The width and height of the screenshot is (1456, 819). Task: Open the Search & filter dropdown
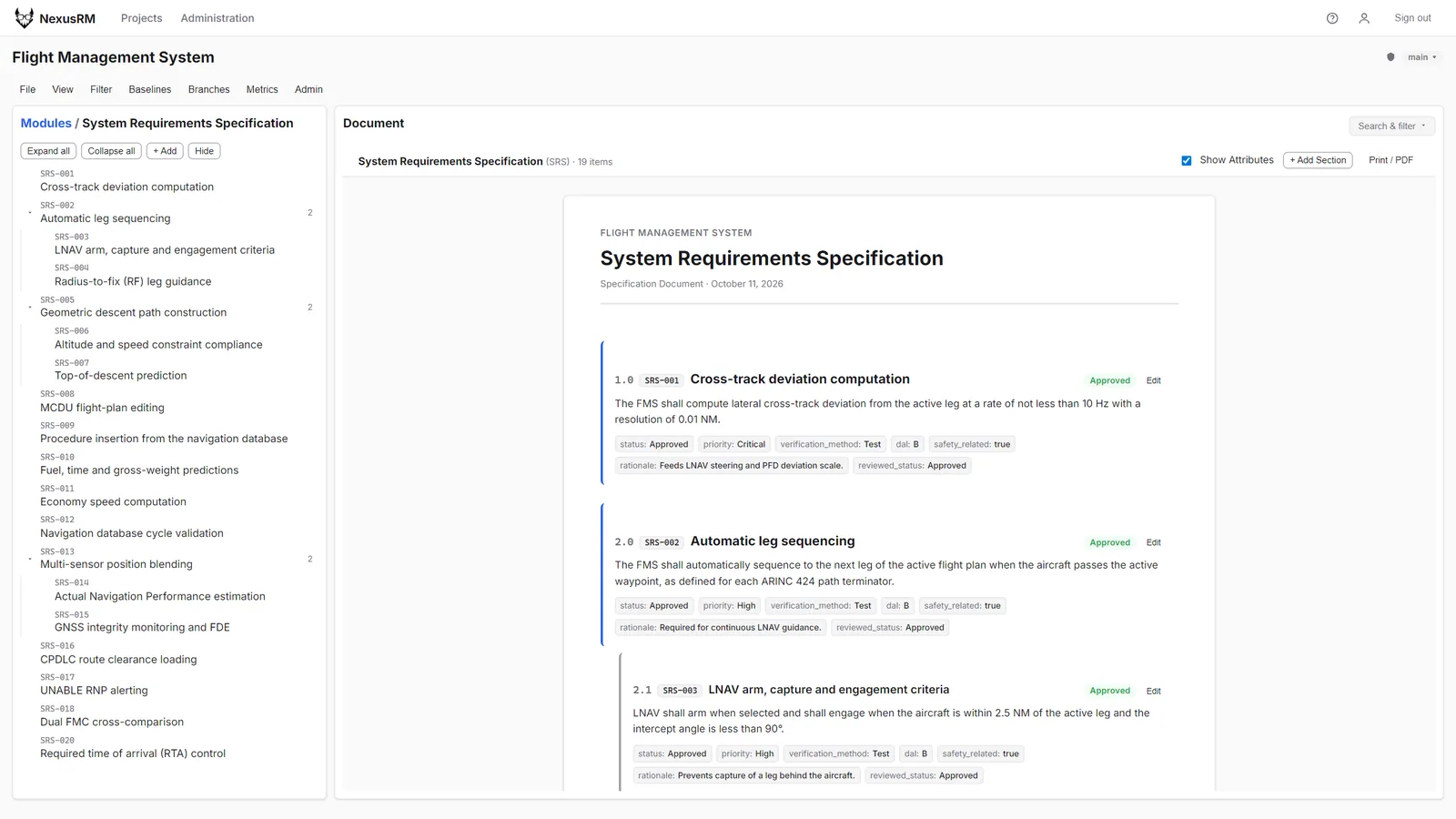1391,126
